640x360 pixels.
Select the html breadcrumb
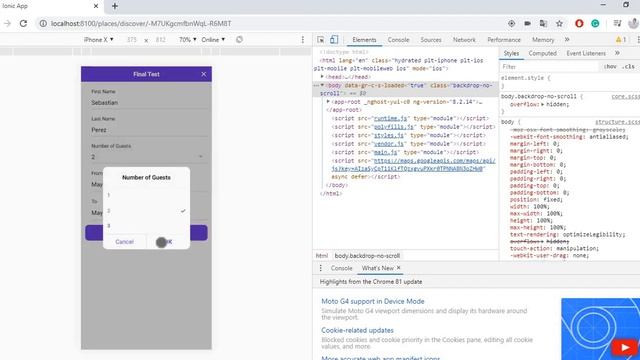[x=322, y=256]
